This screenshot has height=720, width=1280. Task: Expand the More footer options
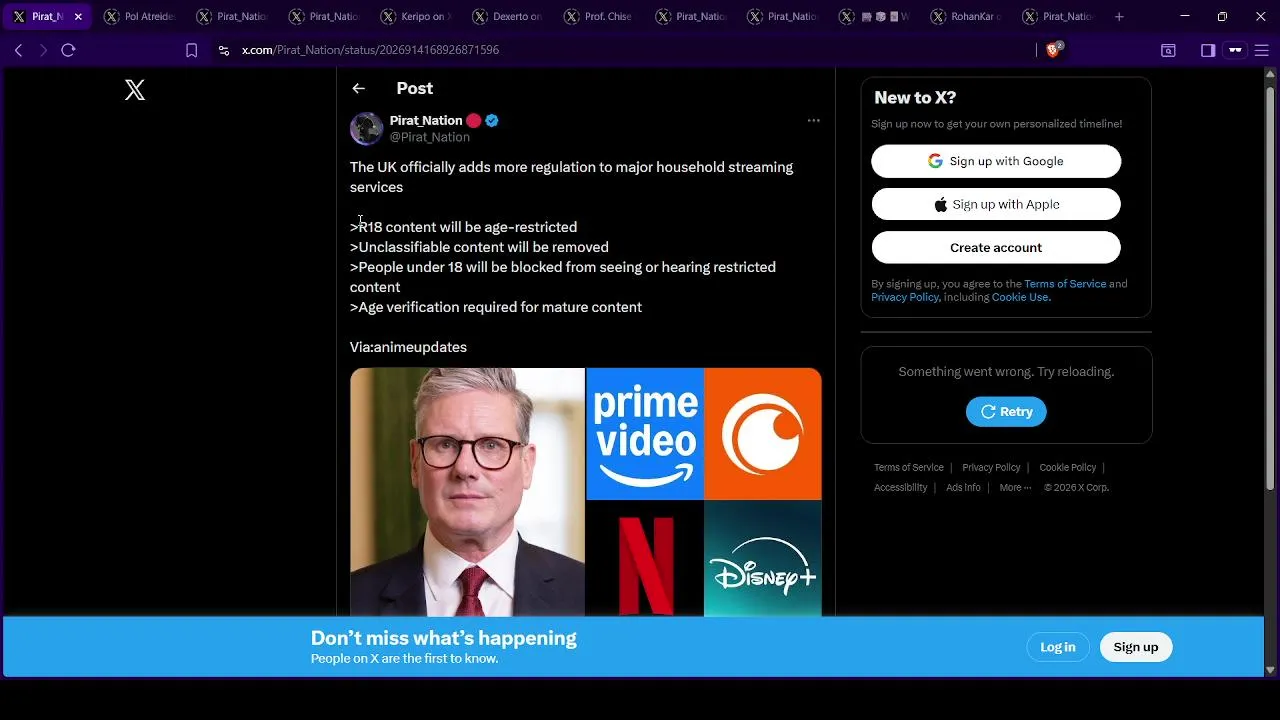1015,488
